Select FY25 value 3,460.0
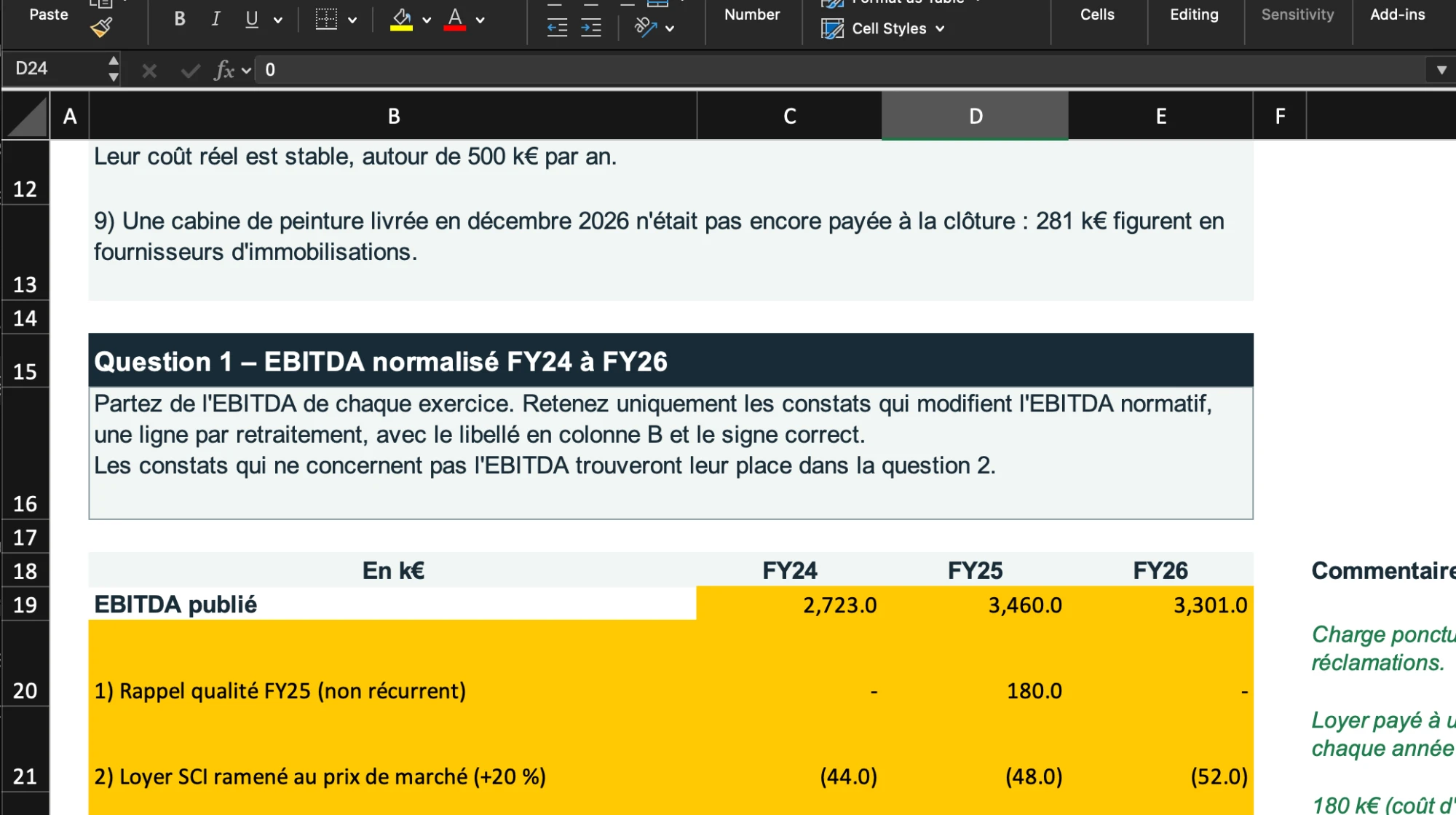Screen dimensions: 1456x815 [x=975, y=605]
